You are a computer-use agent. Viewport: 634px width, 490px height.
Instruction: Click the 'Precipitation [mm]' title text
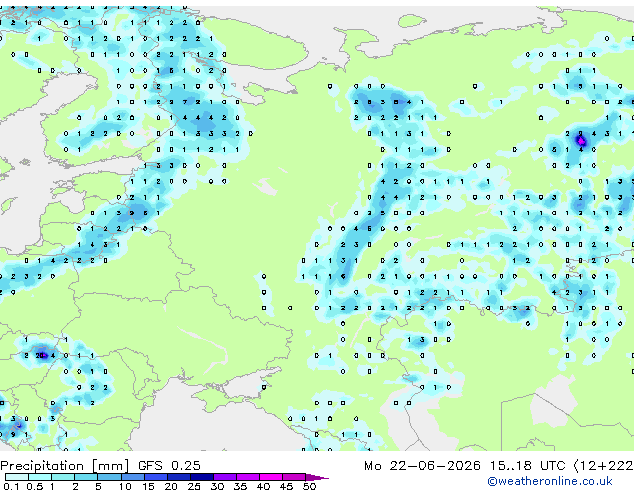tap(65, 466)
